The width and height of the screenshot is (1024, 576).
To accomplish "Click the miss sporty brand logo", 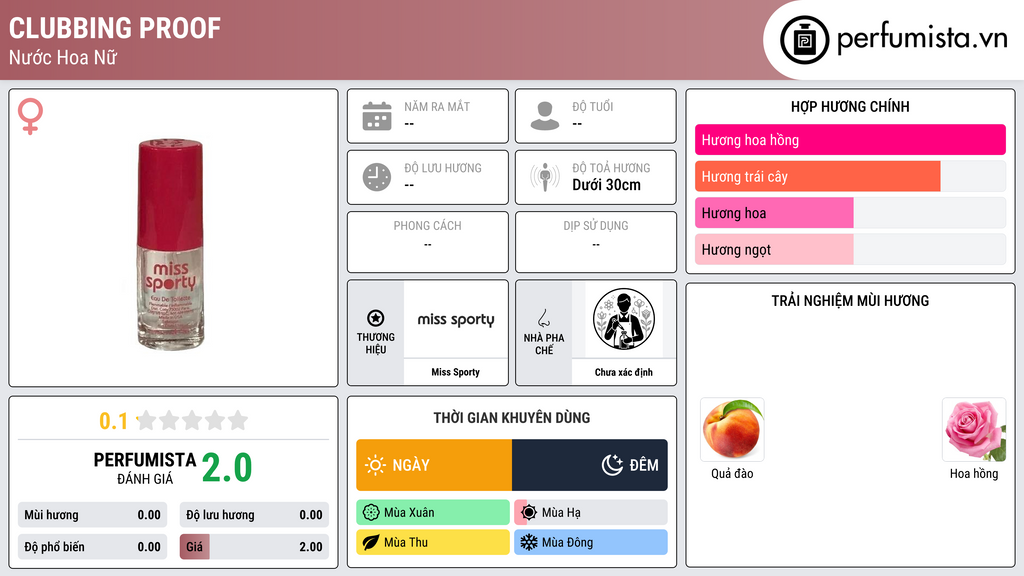I will coord(456,319).
